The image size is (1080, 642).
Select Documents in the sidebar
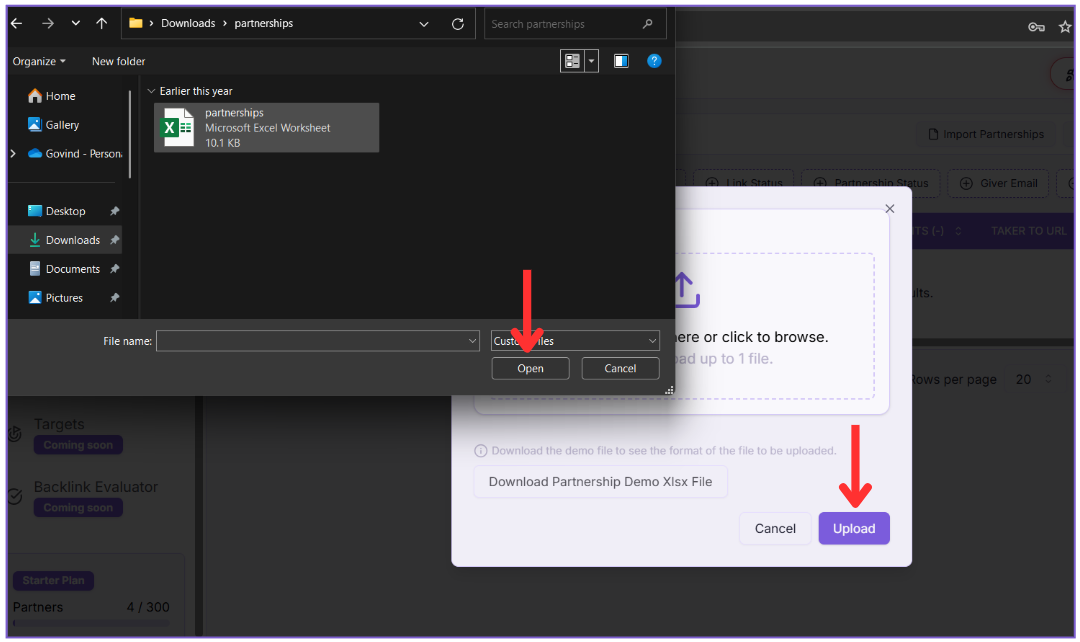point(72,269)
